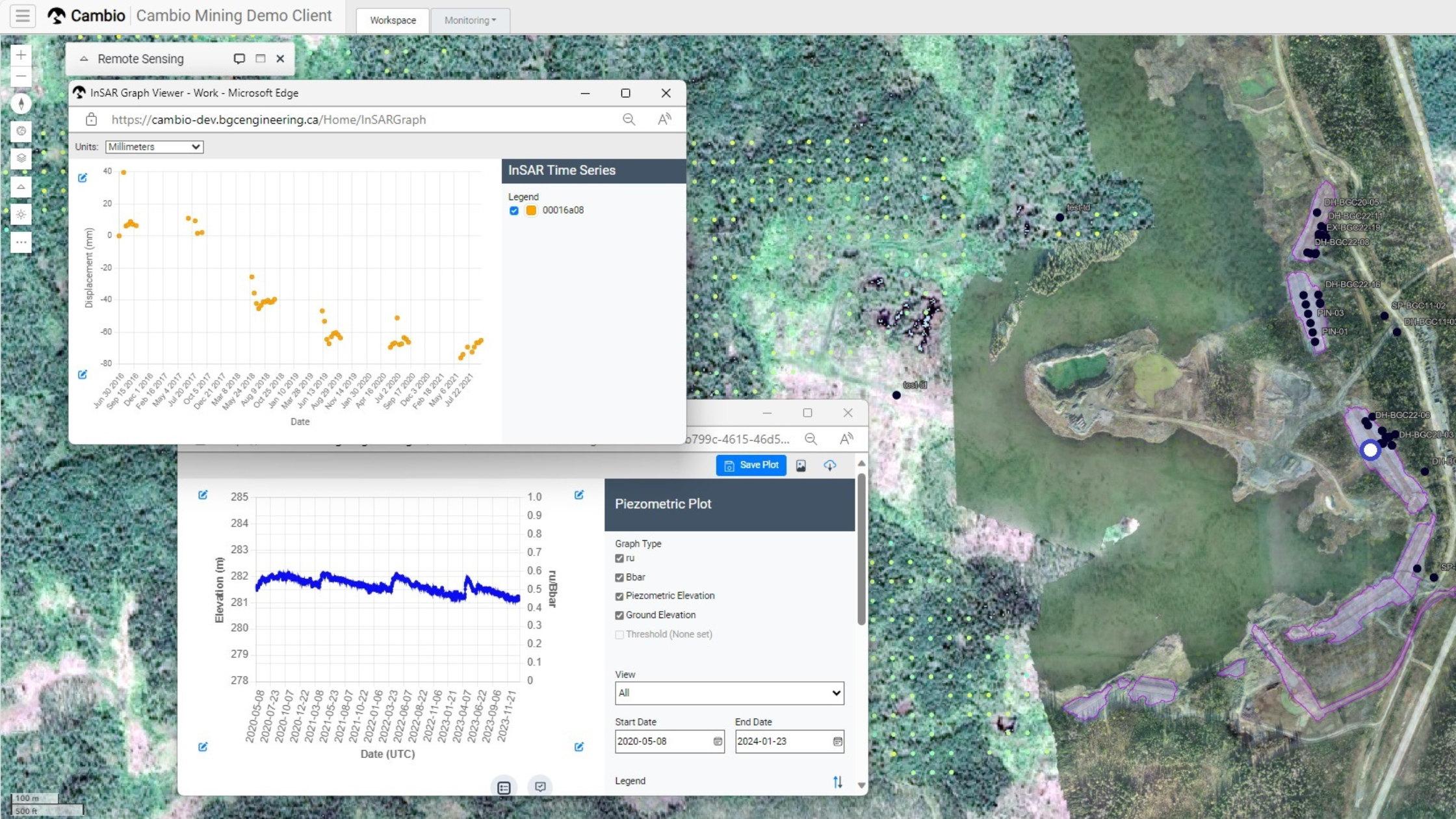The image size is (1456, 819).
Task: Toggle the 00016a08 legend checkbox
Action: click(x=514, y=211)
